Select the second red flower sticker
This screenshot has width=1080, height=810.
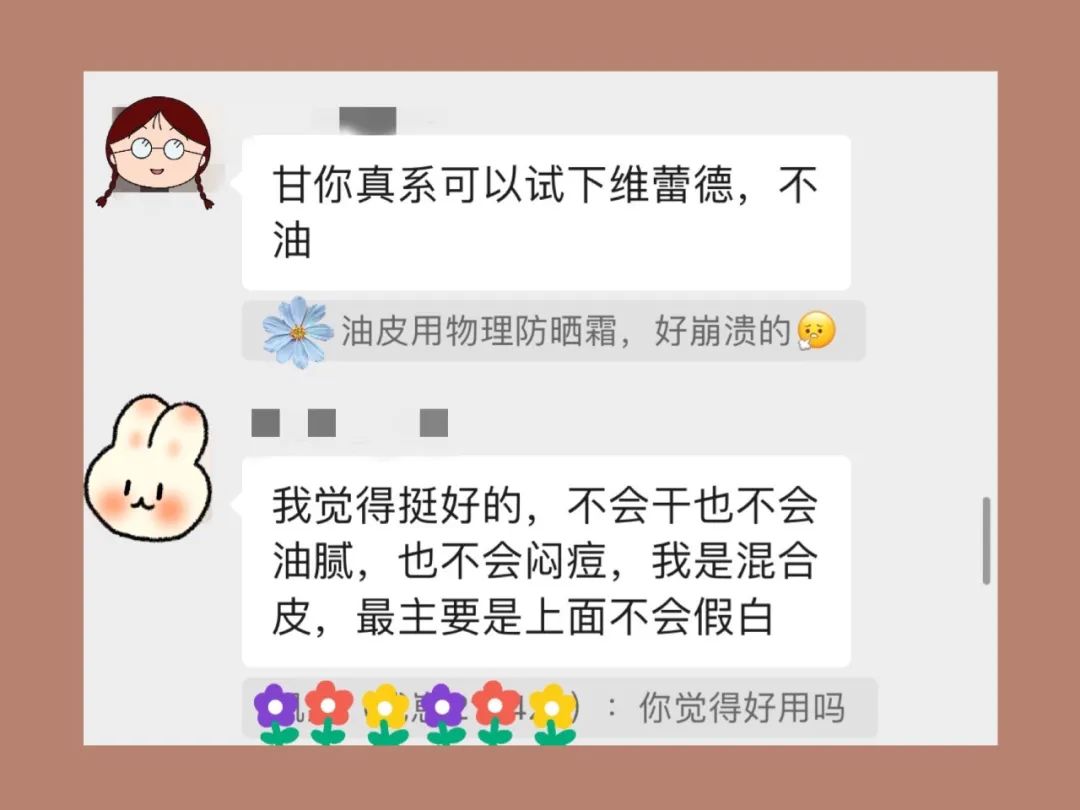(497, 713)
